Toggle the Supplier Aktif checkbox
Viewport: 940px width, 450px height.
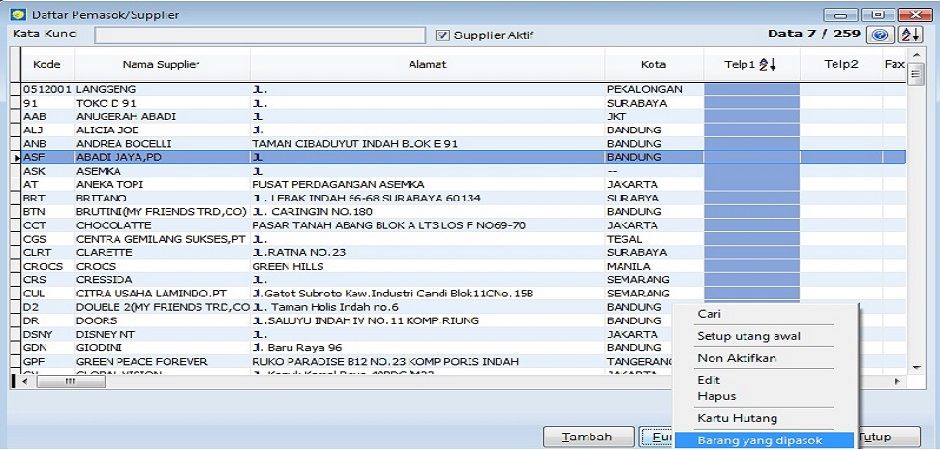442,35
